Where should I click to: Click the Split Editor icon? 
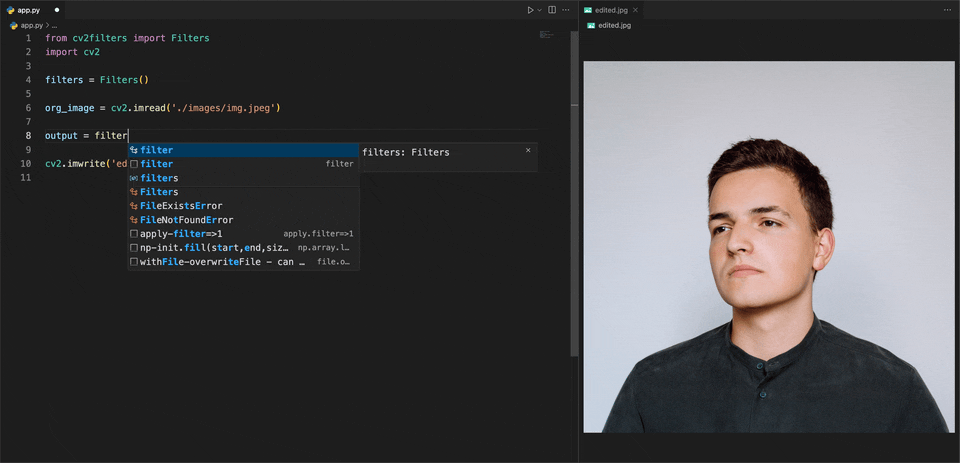point(552,10)
